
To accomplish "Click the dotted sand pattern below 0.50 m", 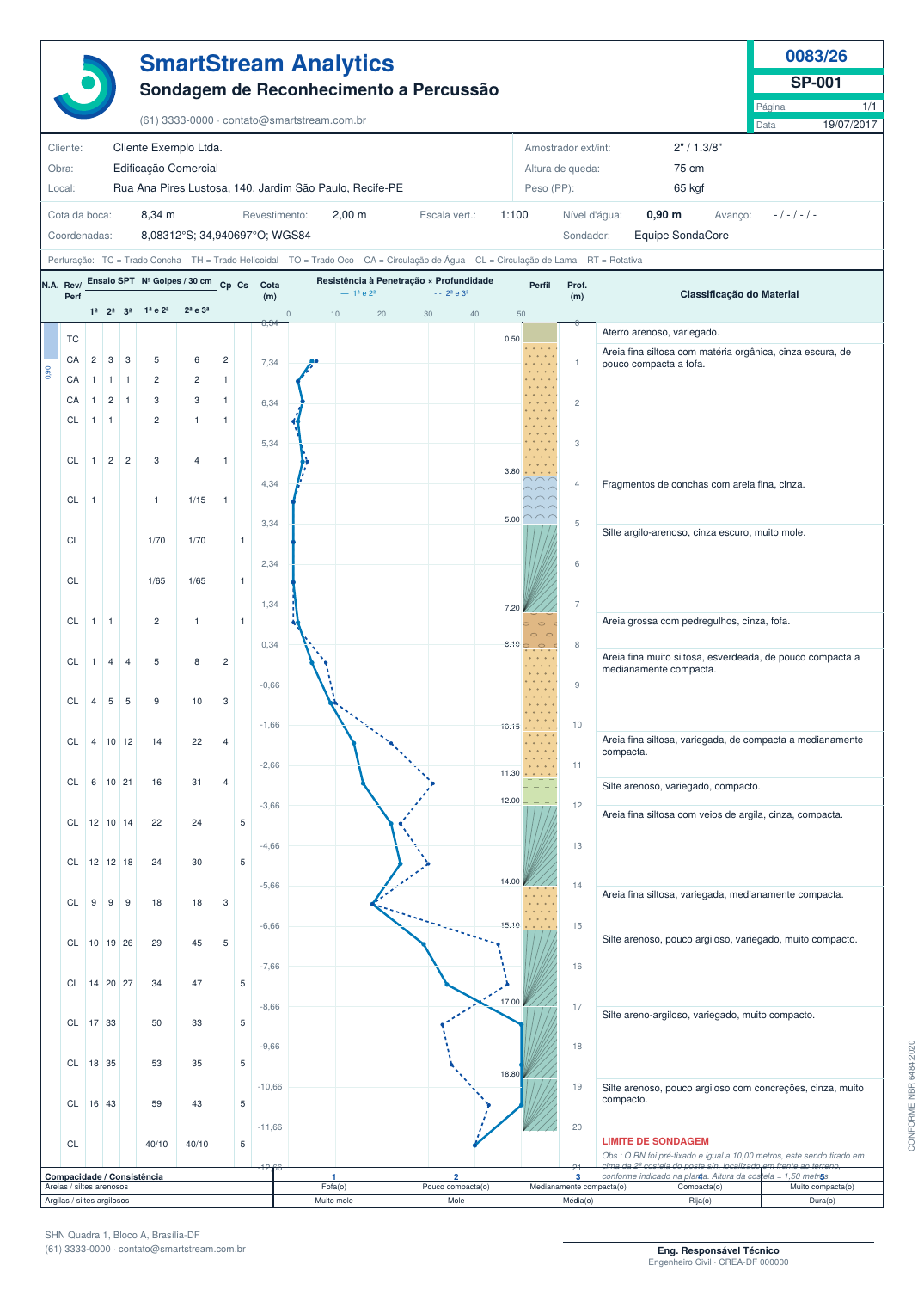I will tap(540, 409).
